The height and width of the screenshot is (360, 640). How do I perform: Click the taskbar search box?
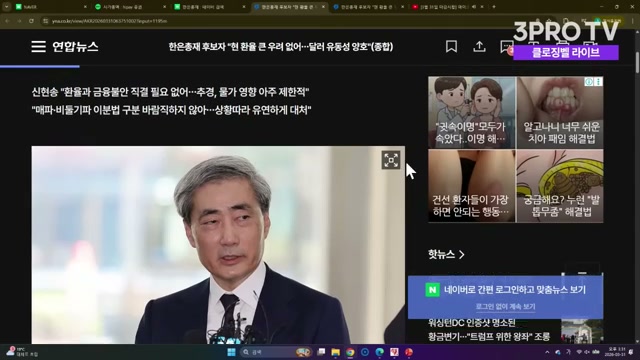[276, 352]
